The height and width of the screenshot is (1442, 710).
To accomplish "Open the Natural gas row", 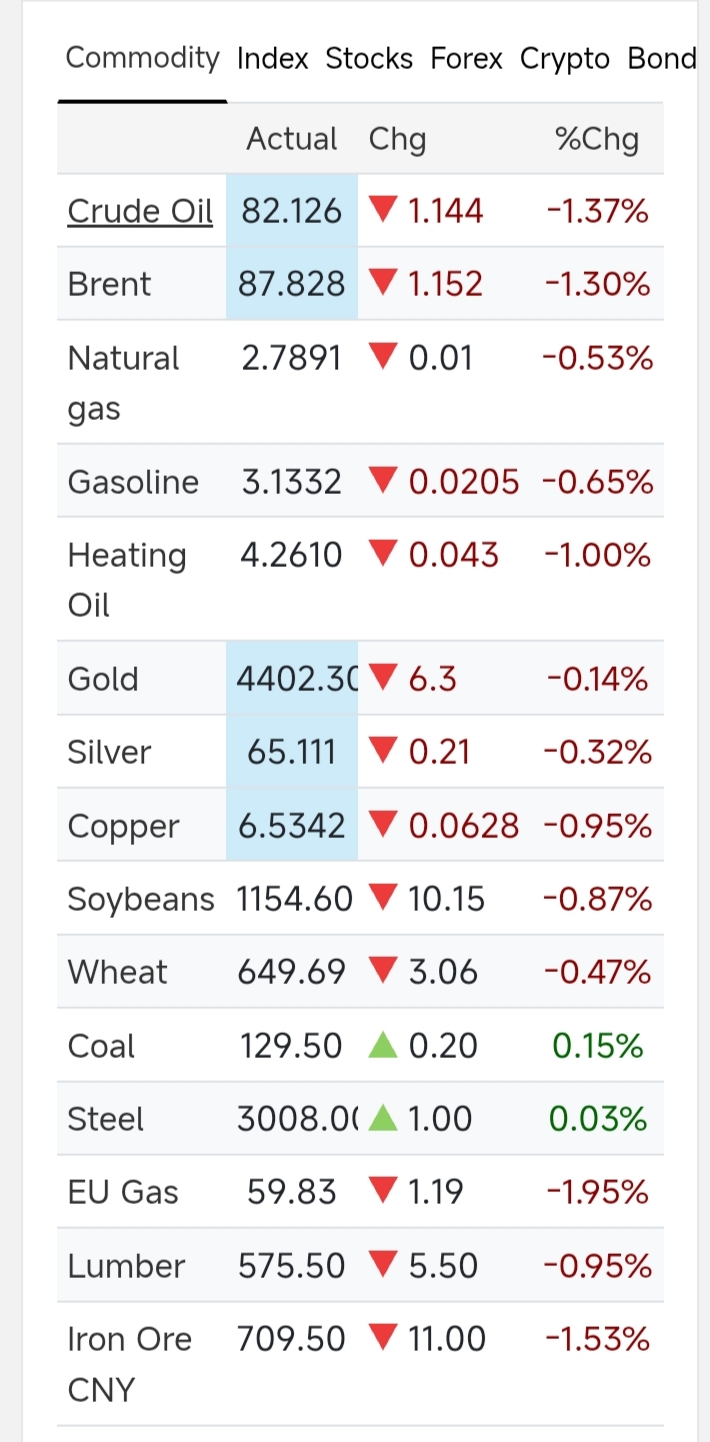I will (x=360, y=382).
